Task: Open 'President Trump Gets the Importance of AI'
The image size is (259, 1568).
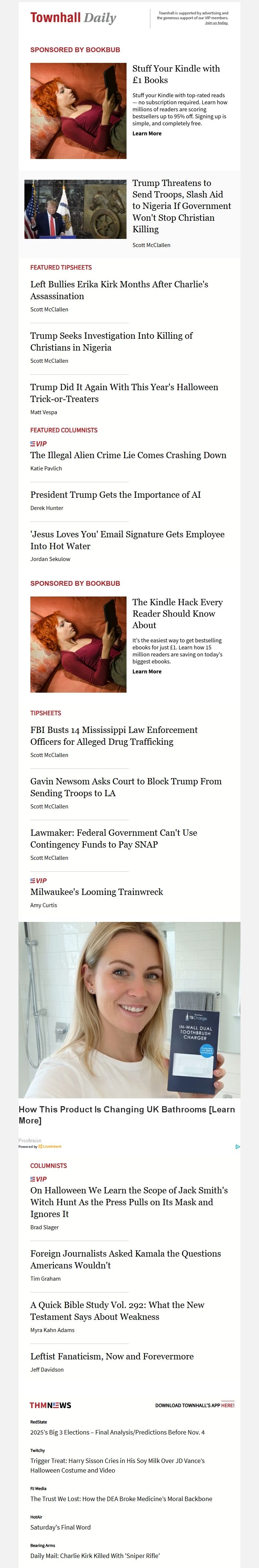Action: (116, 494)
